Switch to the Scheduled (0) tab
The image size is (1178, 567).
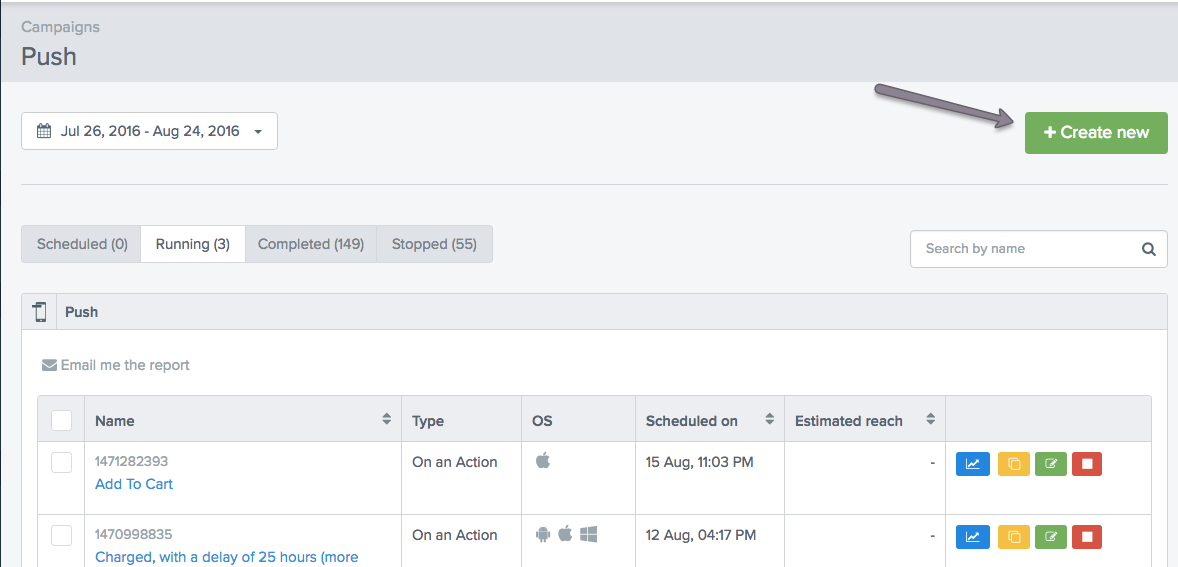point(82,244)
